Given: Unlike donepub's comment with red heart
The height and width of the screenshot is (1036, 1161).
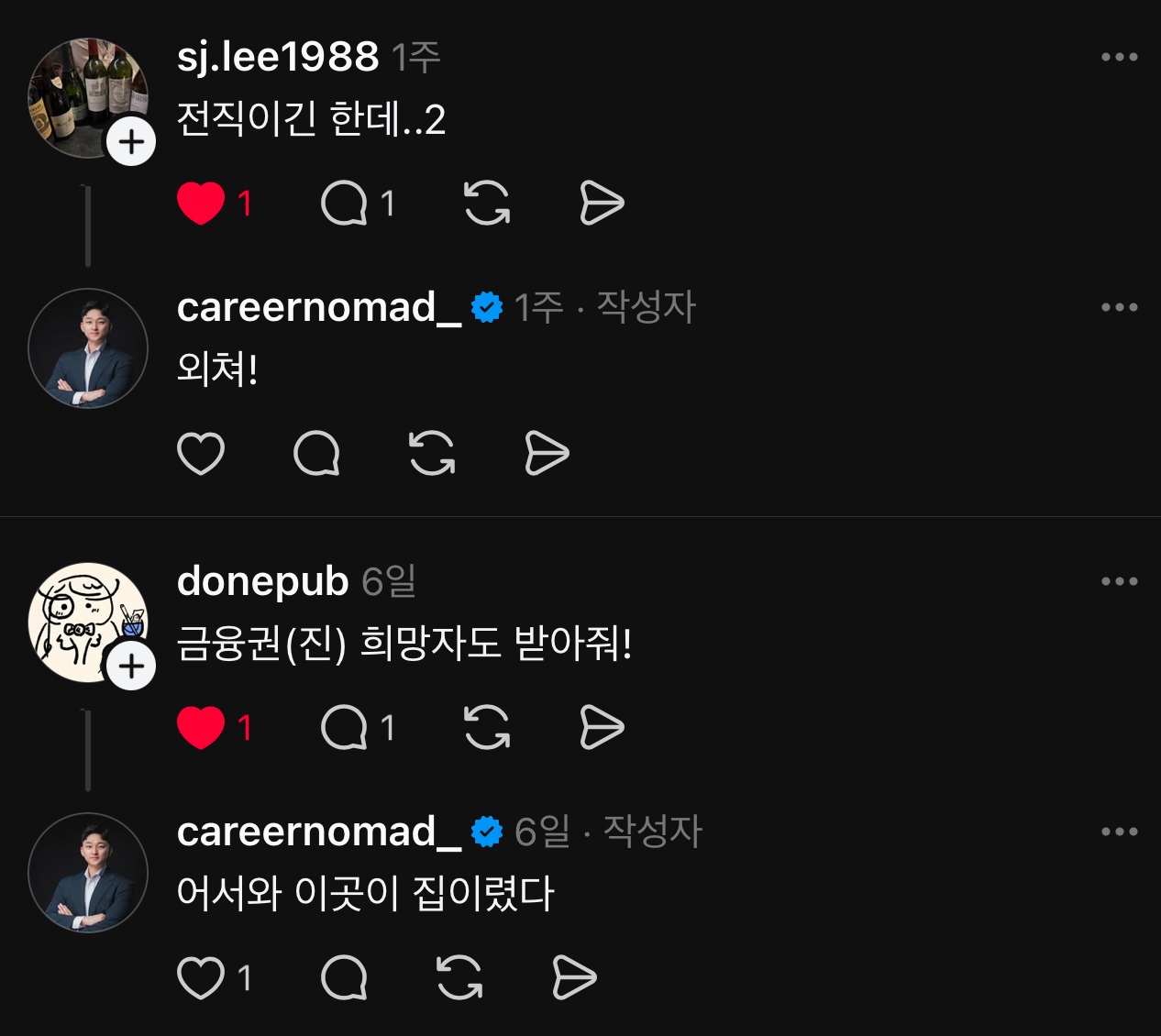Looking at the screenshot, I should pyautogui.click(x=201, y=728).
